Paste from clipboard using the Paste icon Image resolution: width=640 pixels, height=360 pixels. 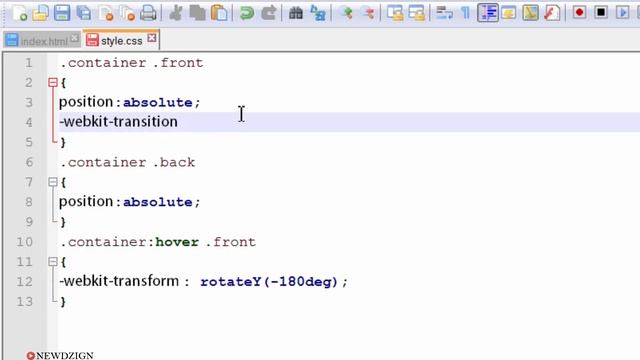pyautogui.click(x=219, y=13)
